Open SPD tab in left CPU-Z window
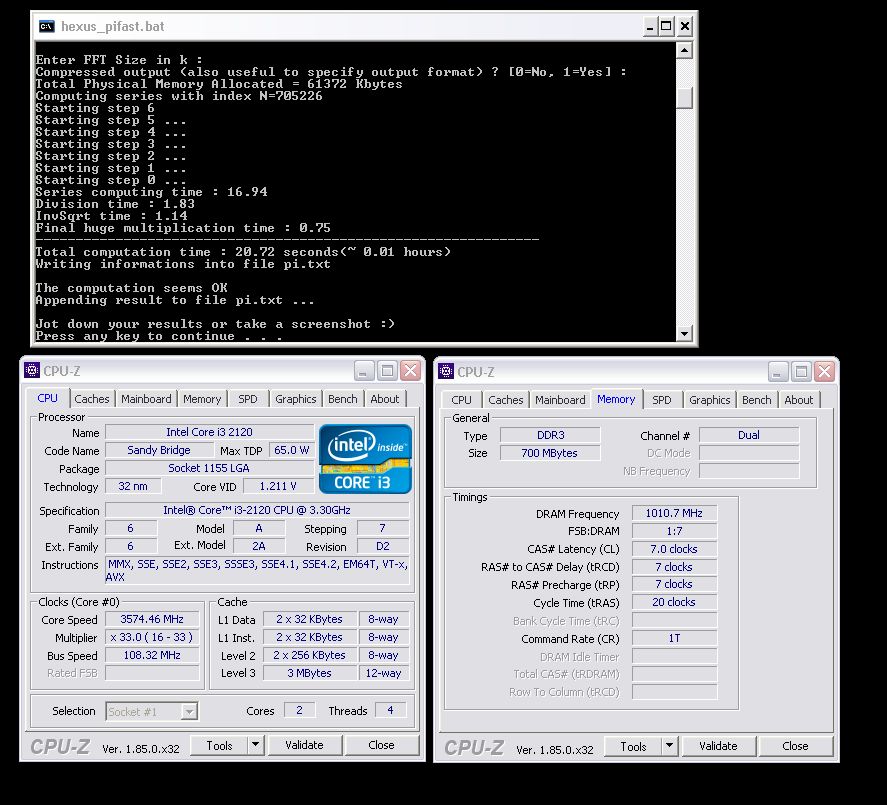This screenshot has width=887, height=805. 248,399
